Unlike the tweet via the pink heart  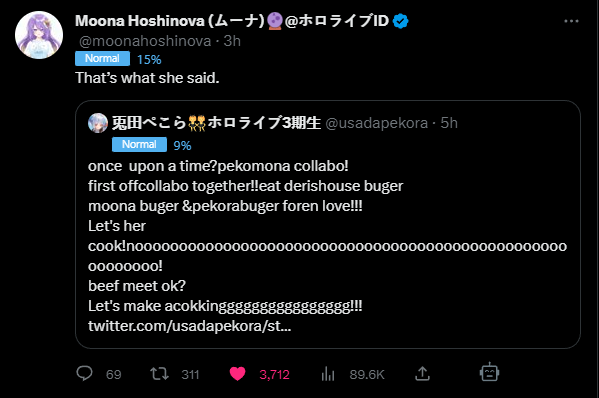[x=237, y=374]
